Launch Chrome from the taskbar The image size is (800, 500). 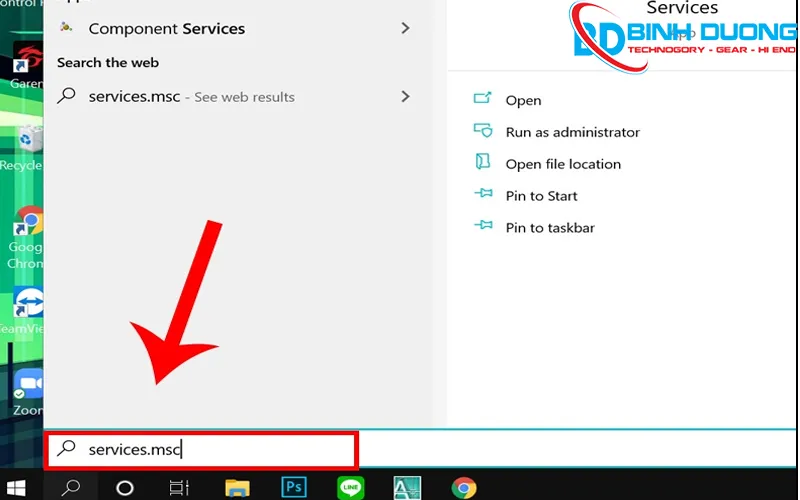click(464, 488)
